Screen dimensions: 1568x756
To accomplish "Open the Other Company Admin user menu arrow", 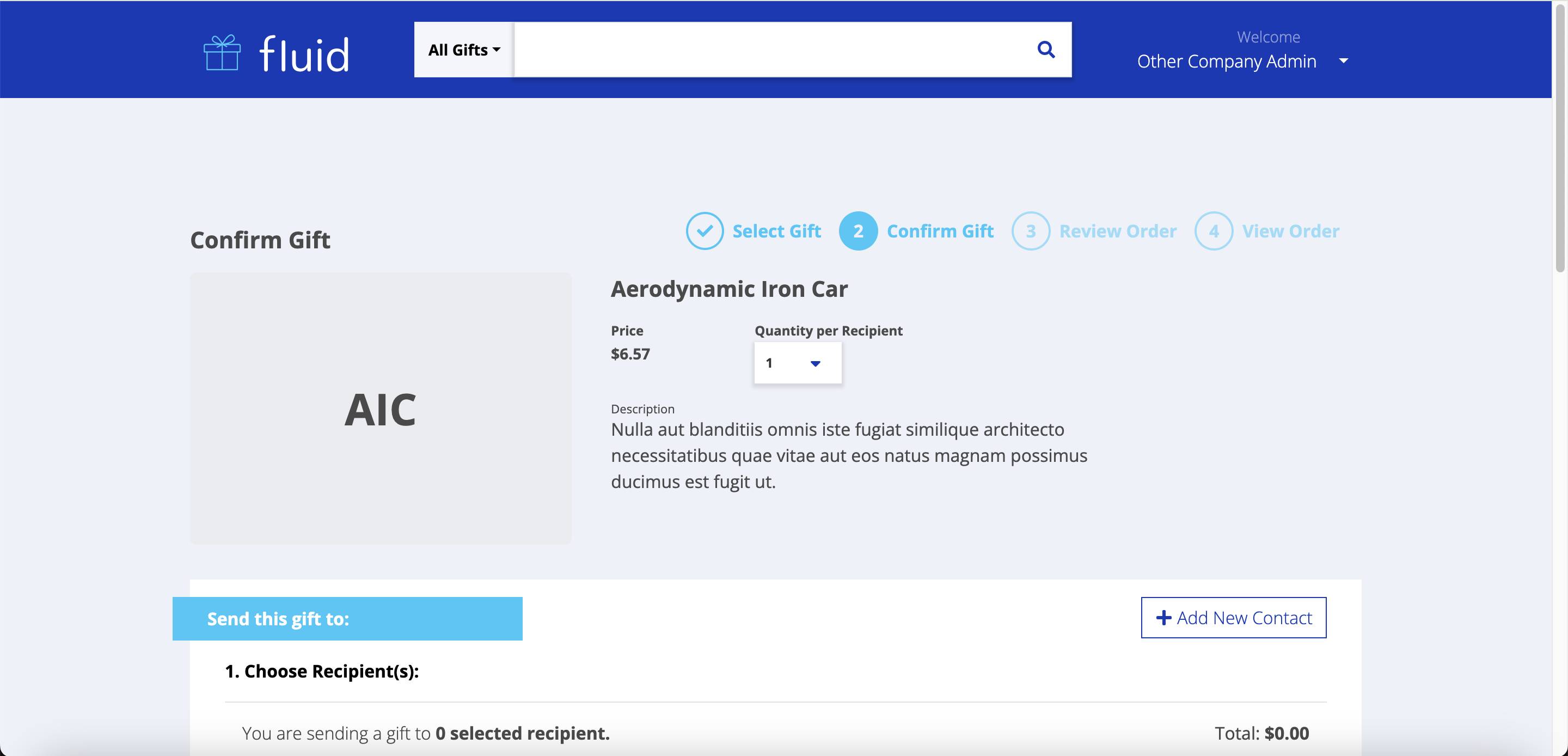I will [1343, 61].
